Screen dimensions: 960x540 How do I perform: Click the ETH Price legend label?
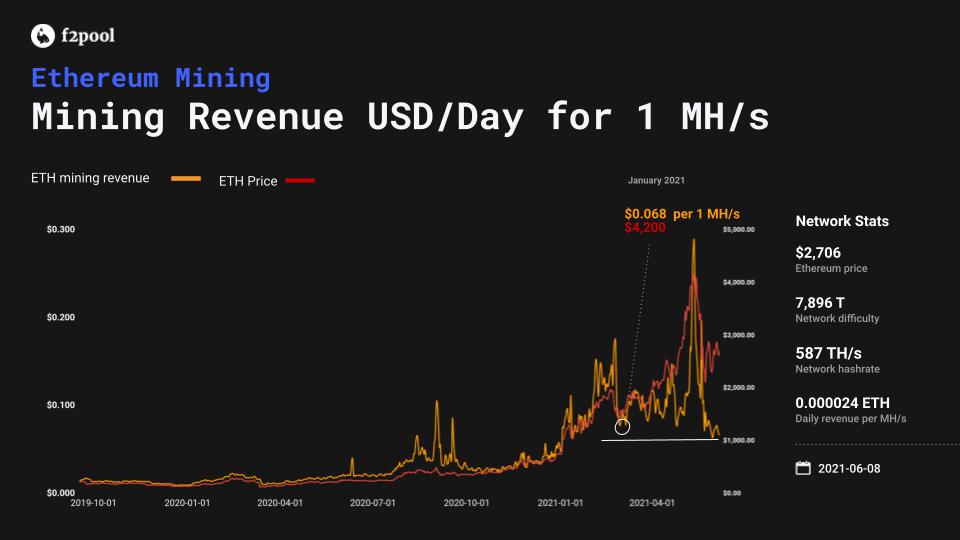pyautogui.click(x=248, y=181)
